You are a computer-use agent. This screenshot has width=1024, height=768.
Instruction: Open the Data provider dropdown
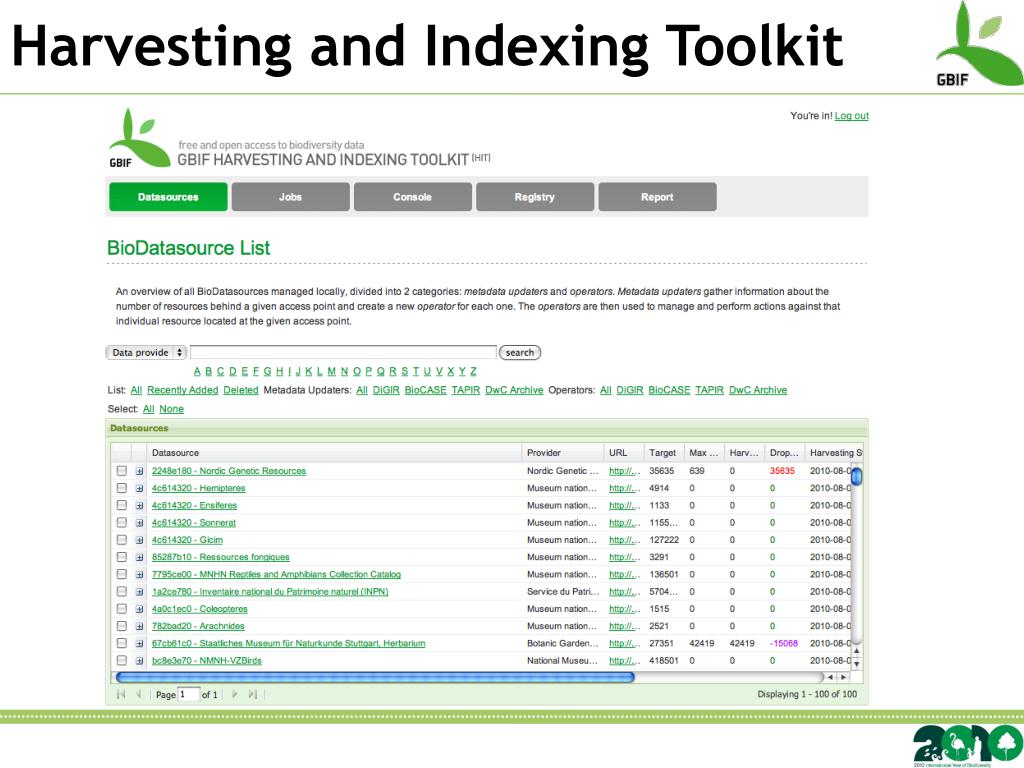click(146, 353)
